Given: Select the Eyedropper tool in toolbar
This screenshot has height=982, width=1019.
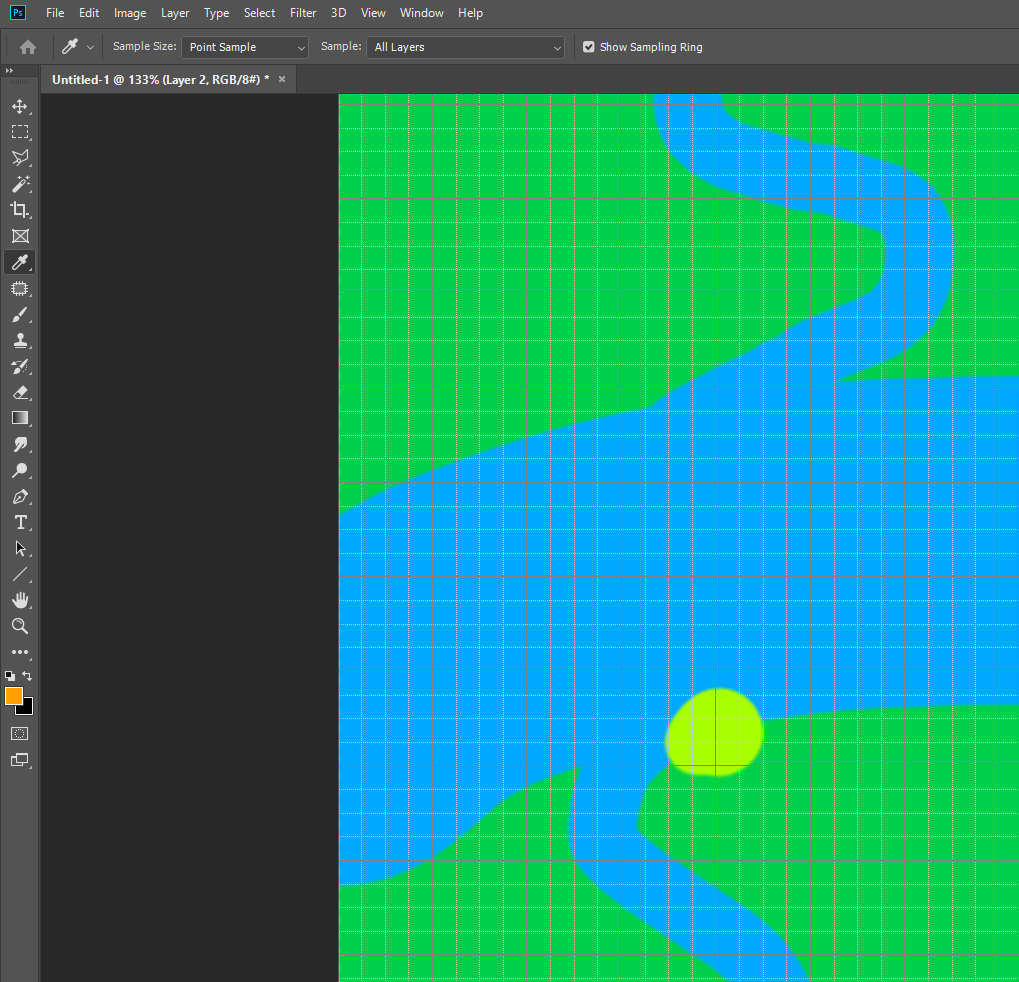Looking at the screenshot, I should (x=19, y=262).
